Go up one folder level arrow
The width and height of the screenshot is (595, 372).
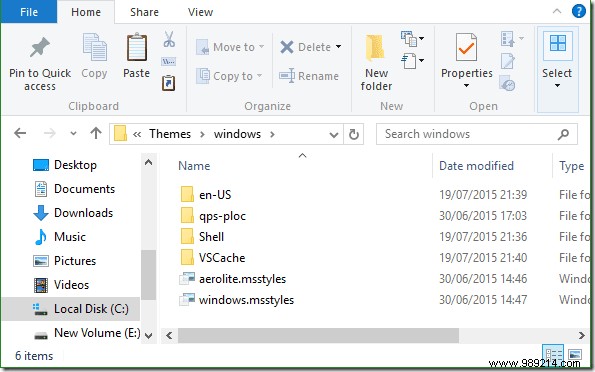pyautogui.click(x=96, y=133)
